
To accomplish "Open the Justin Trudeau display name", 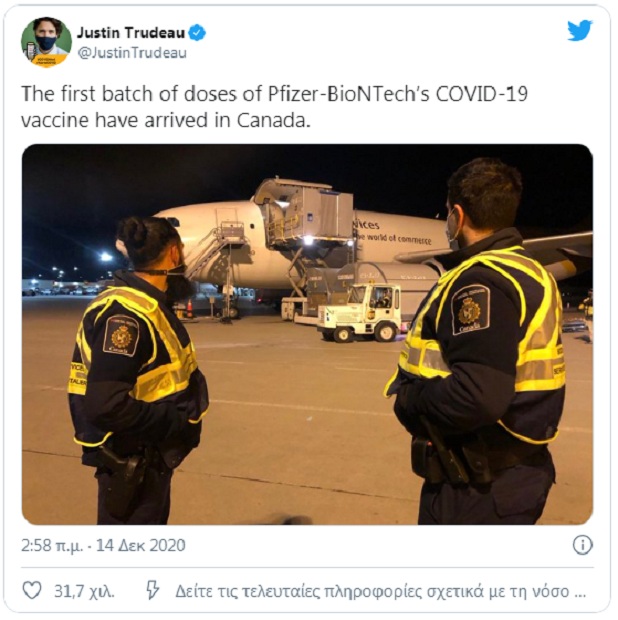I will click(131, 32).
